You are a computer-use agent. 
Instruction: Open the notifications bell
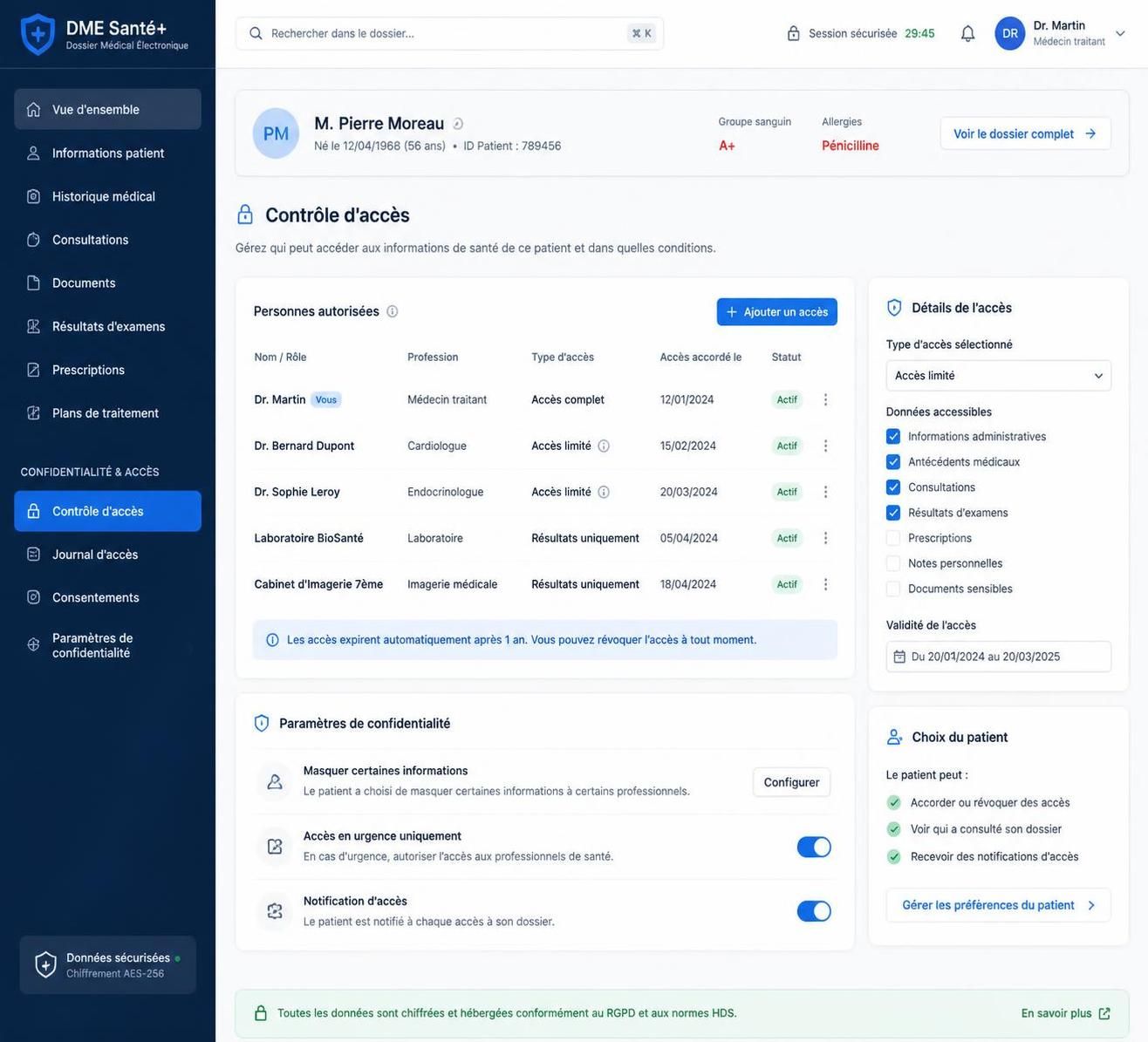coord(967,34)
